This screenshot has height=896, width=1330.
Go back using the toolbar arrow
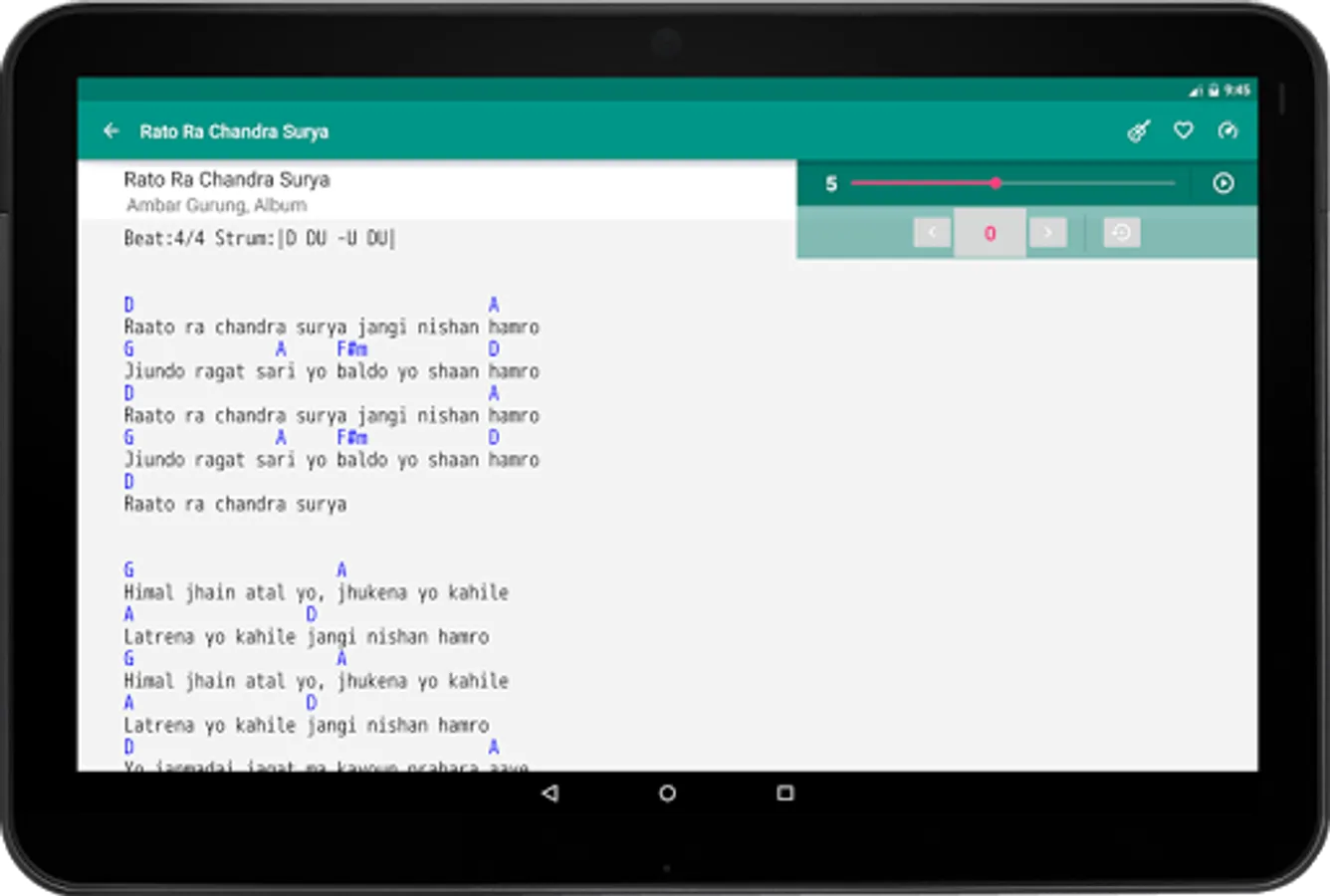[x=111, y=130]
